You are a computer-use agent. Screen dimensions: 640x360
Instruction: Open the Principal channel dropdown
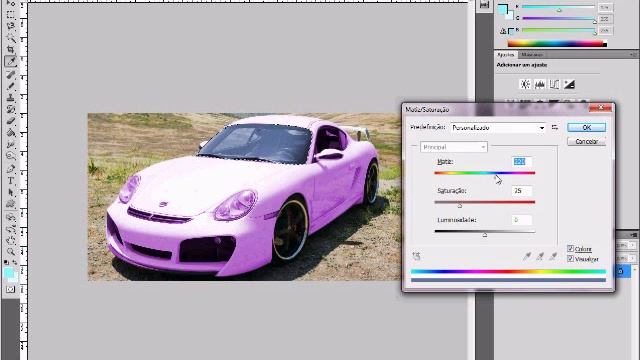(x=454, y=147)
